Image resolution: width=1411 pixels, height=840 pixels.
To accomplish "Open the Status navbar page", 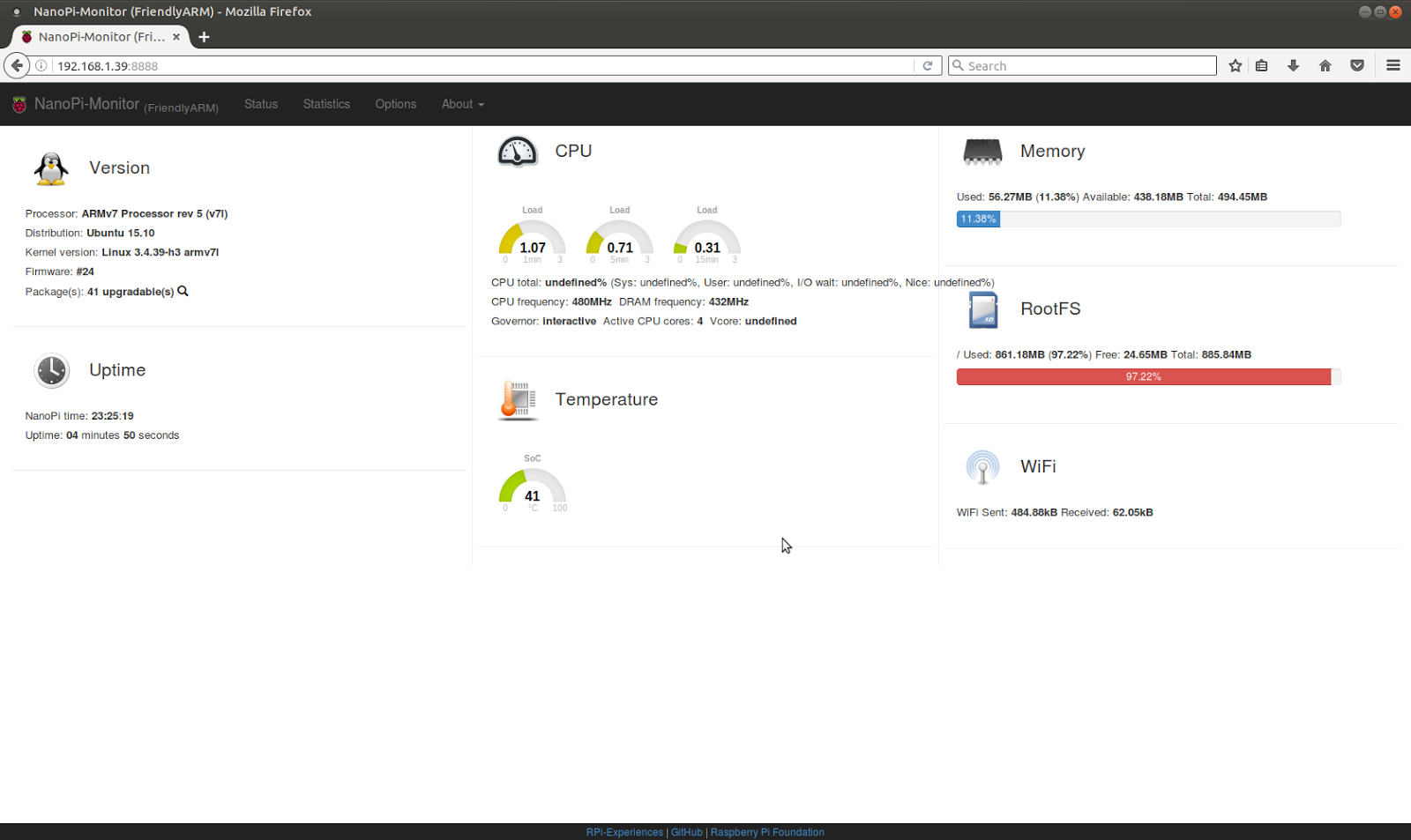I will coord(261,104).
